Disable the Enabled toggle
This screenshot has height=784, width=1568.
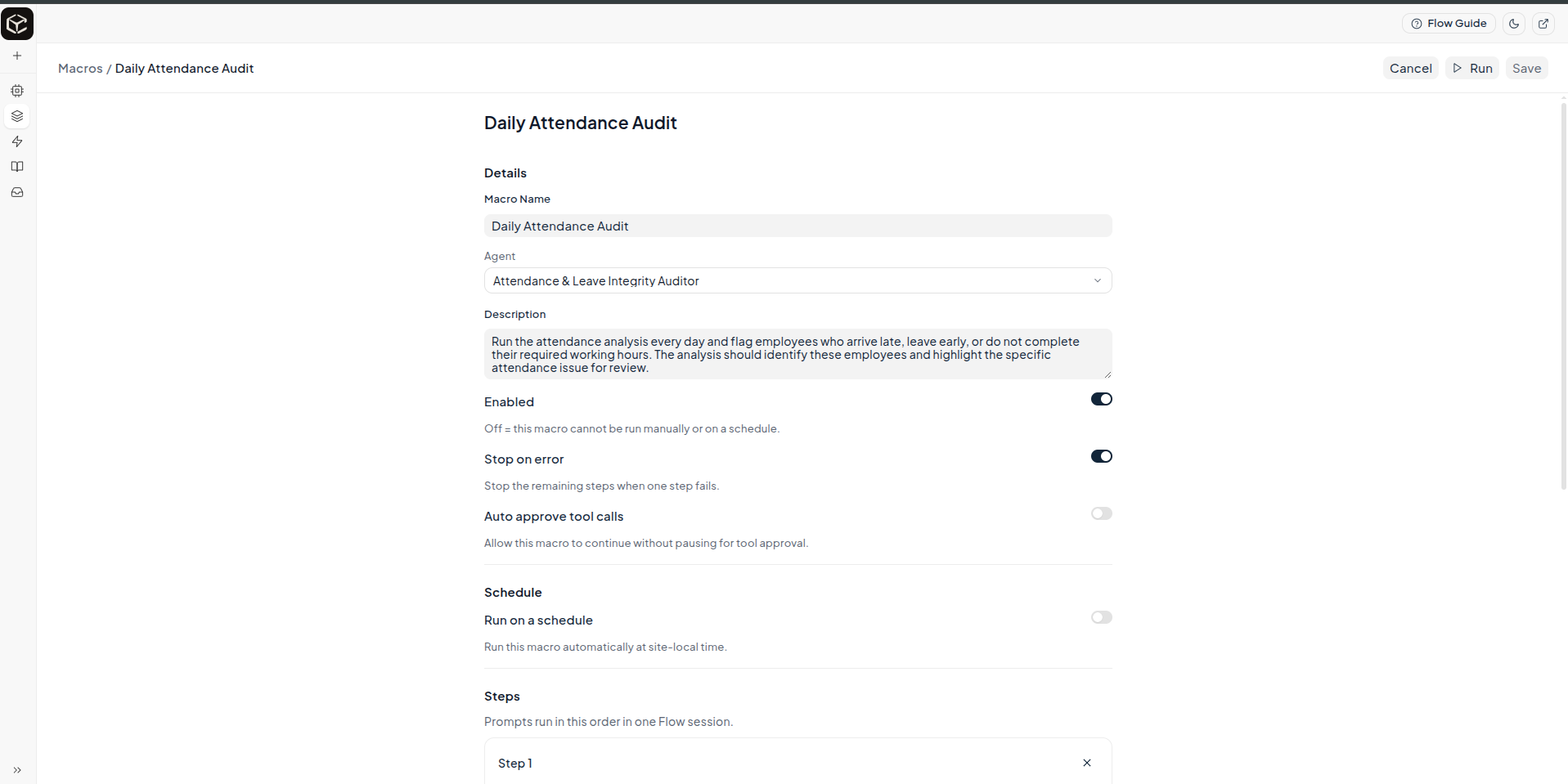tap(1102, 399)
